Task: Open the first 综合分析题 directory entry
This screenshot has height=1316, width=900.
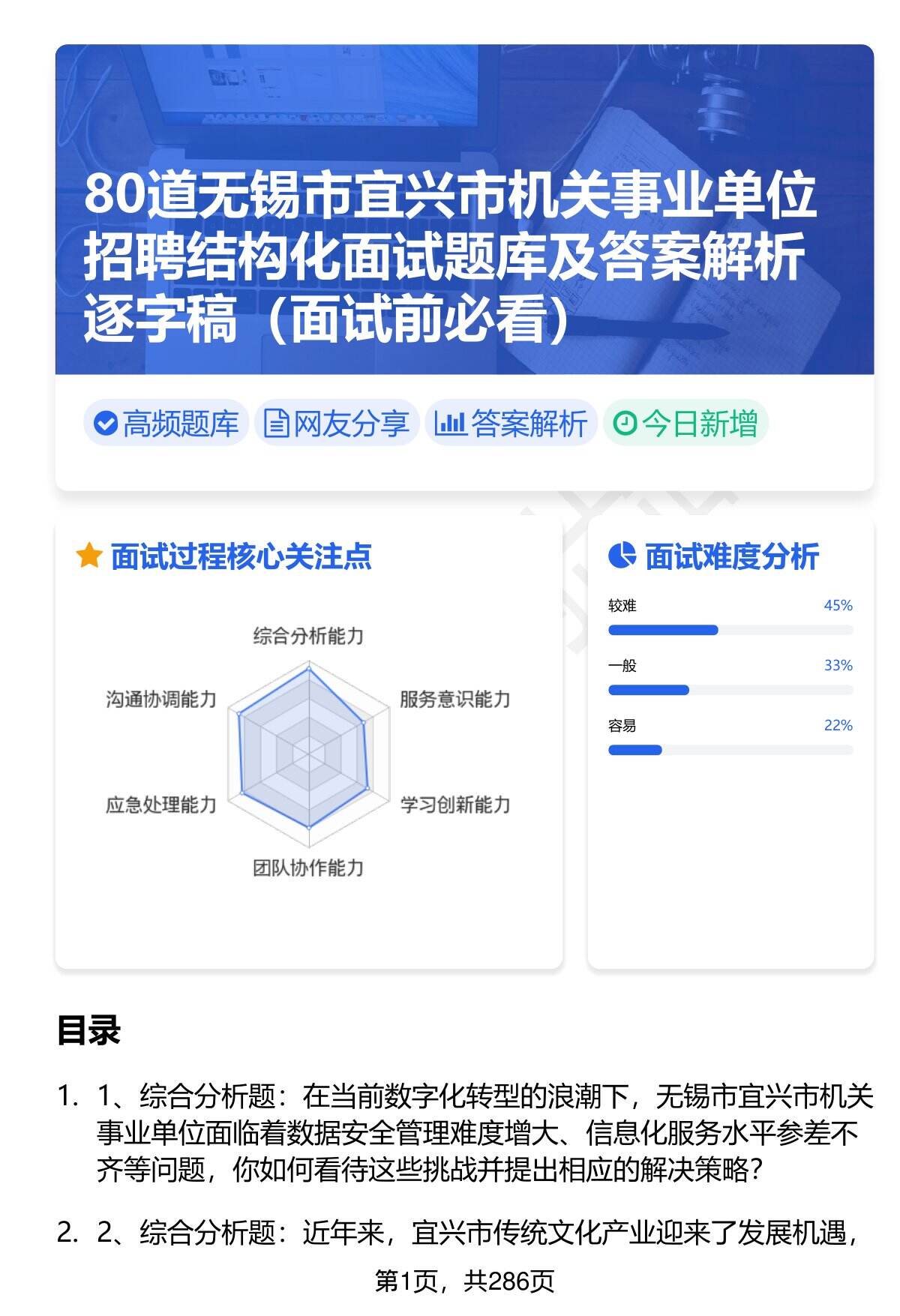Action: pyautogui.click(x=484, y=1132)
